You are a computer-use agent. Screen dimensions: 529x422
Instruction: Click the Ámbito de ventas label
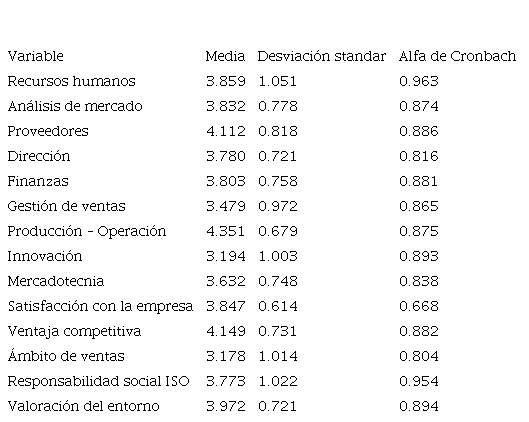66,355
